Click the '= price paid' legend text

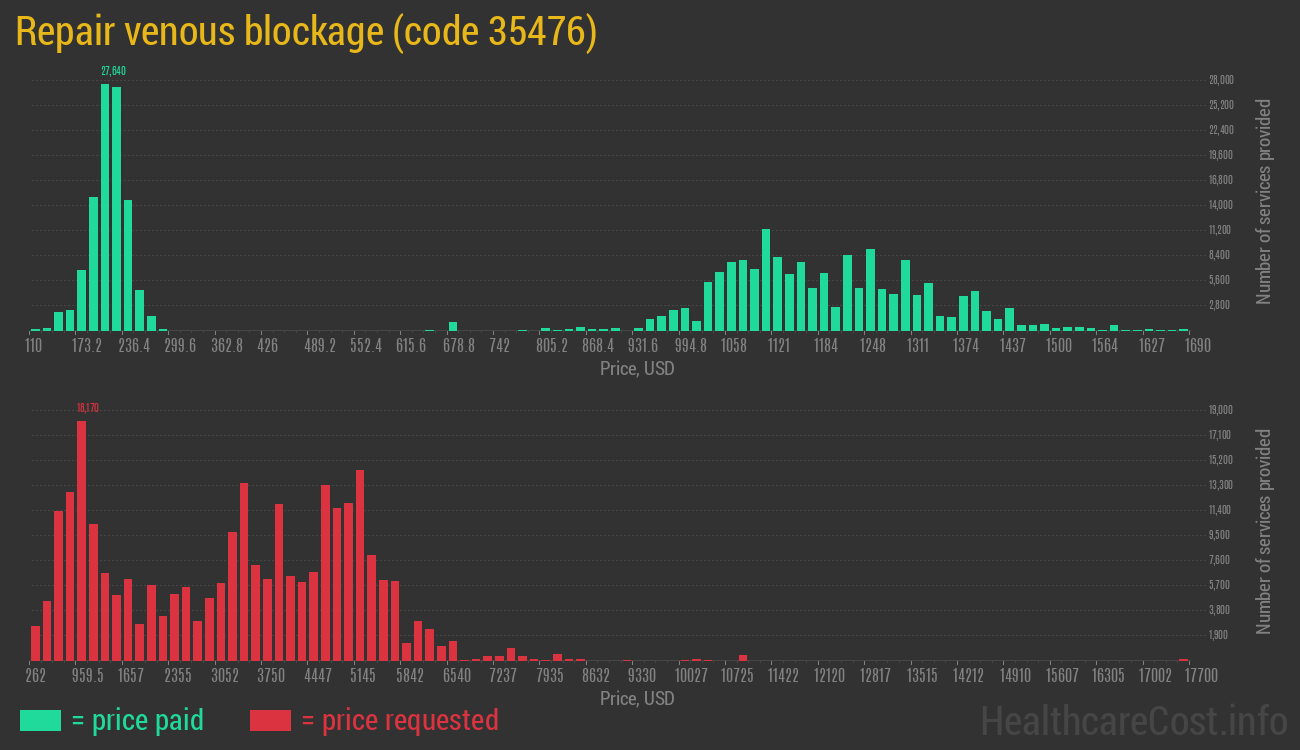138,720
